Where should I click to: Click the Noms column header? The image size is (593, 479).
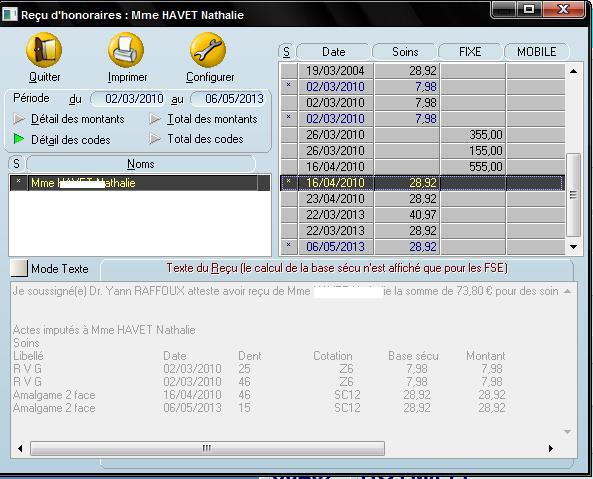coord(141,164)
